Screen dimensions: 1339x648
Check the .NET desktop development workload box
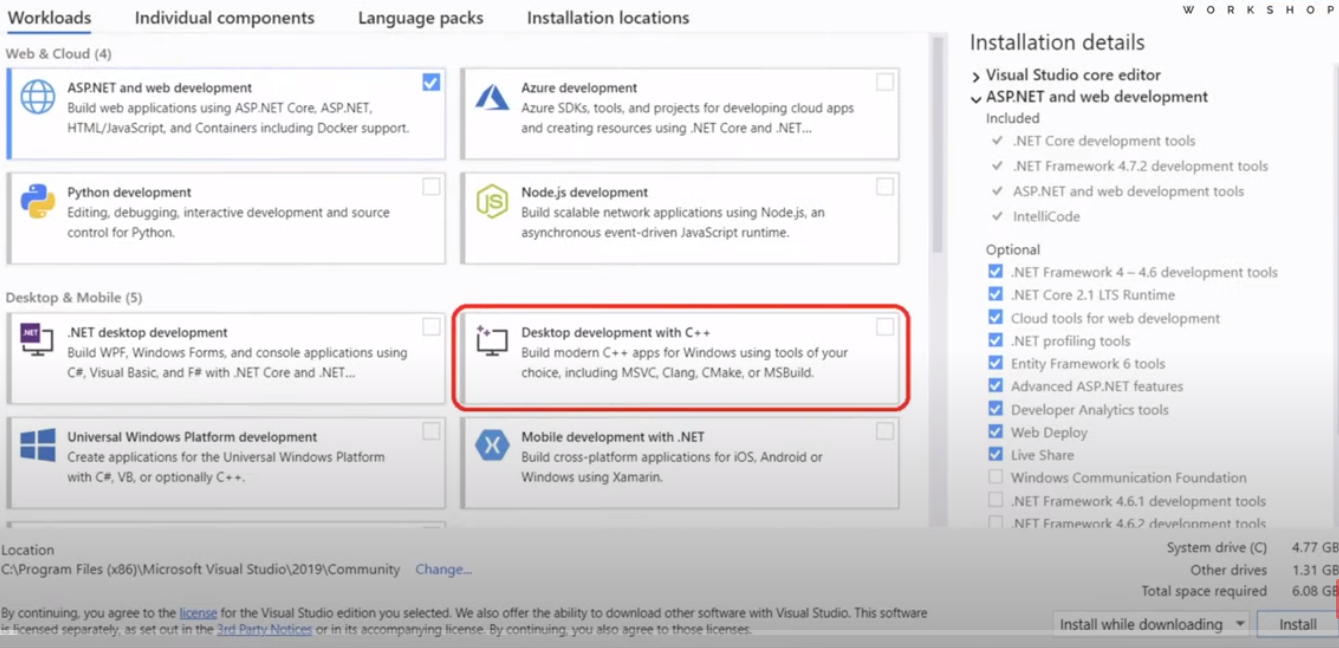(431, 326)
